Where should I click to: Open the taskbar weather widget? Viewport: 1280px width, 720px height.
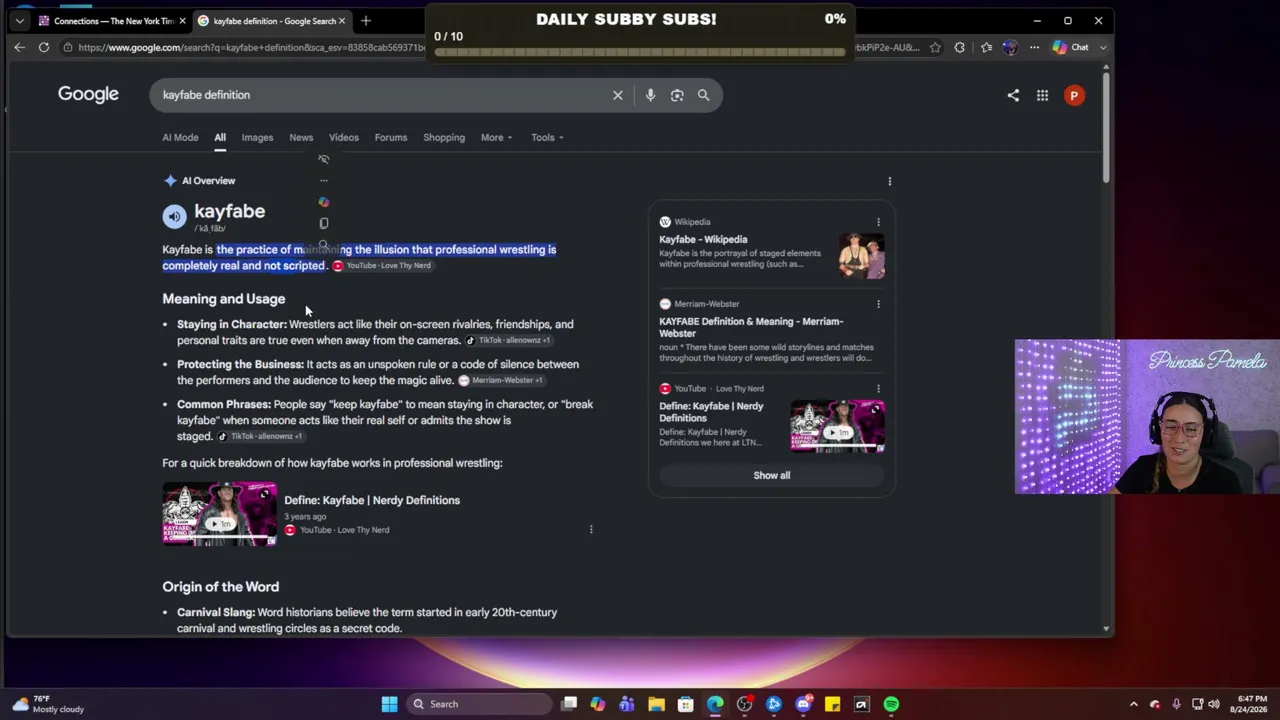click(48, 704)
